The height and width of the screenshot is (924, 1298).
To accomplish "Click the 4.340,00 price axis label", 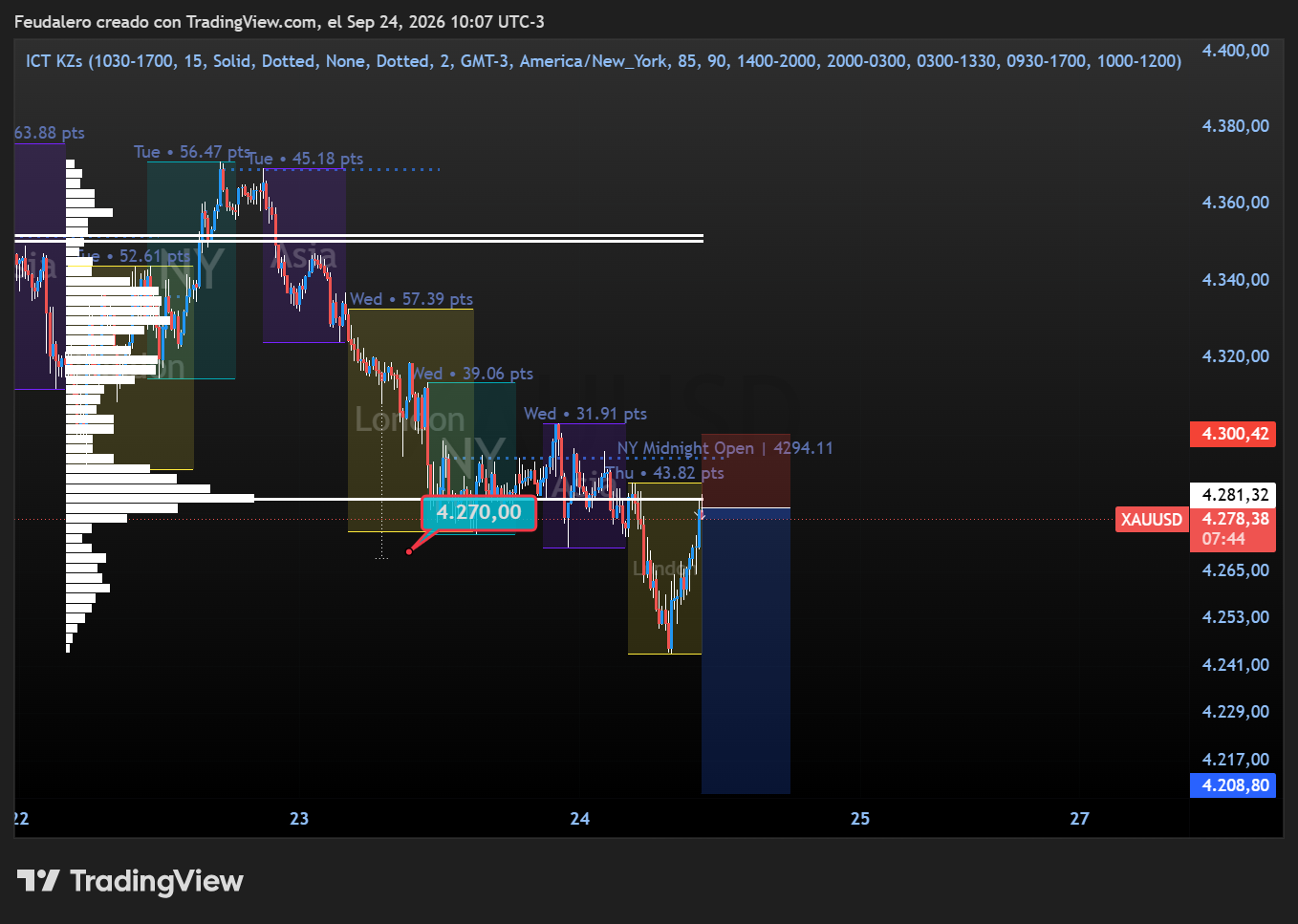I will 1235,280.
